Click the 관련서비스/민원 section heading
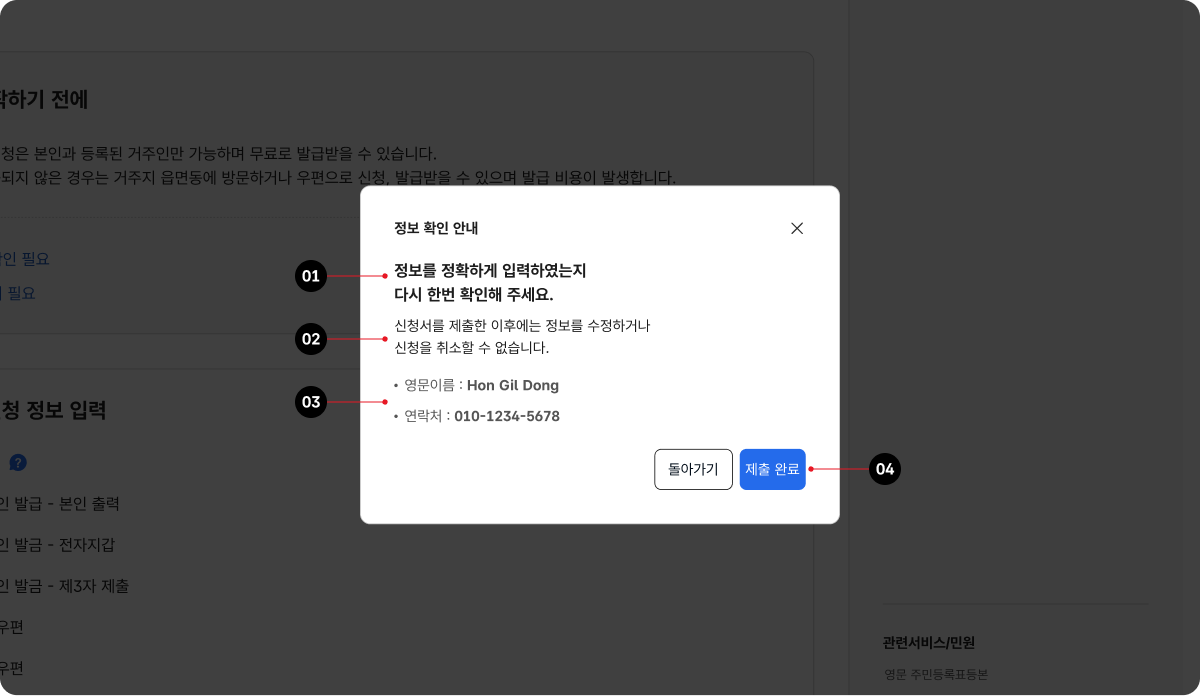 coord(929,642)
